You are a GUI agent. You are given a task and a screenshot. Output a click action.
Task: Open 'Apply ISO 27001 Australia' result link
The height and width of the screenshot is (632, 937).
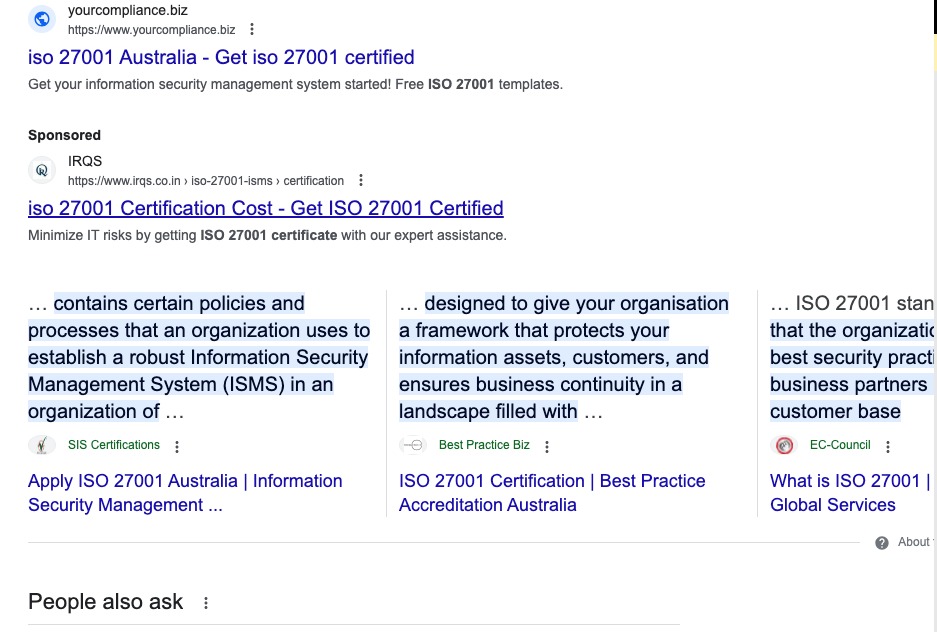(185, 493)
